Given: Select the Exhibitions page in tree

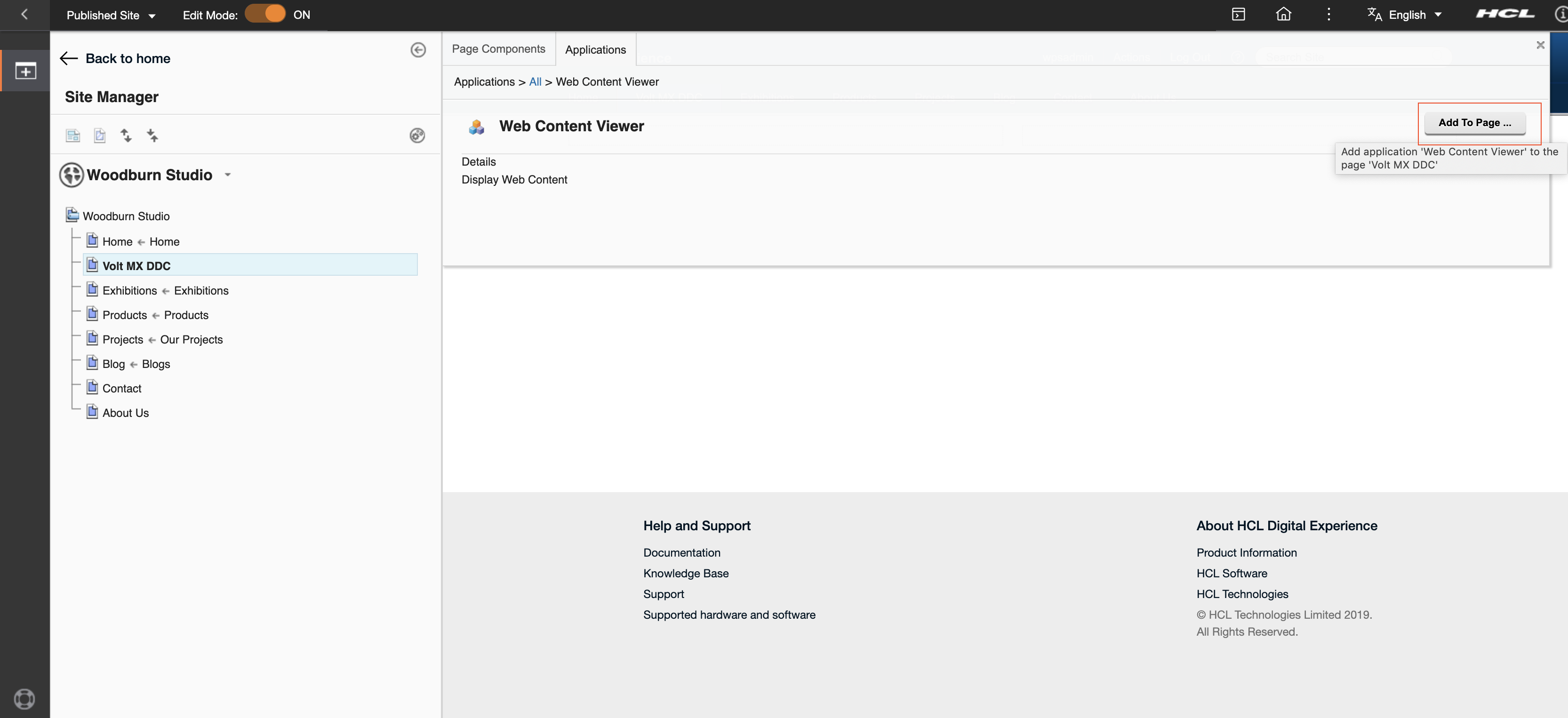Looking at the screenshot, I should click(129, 290).
